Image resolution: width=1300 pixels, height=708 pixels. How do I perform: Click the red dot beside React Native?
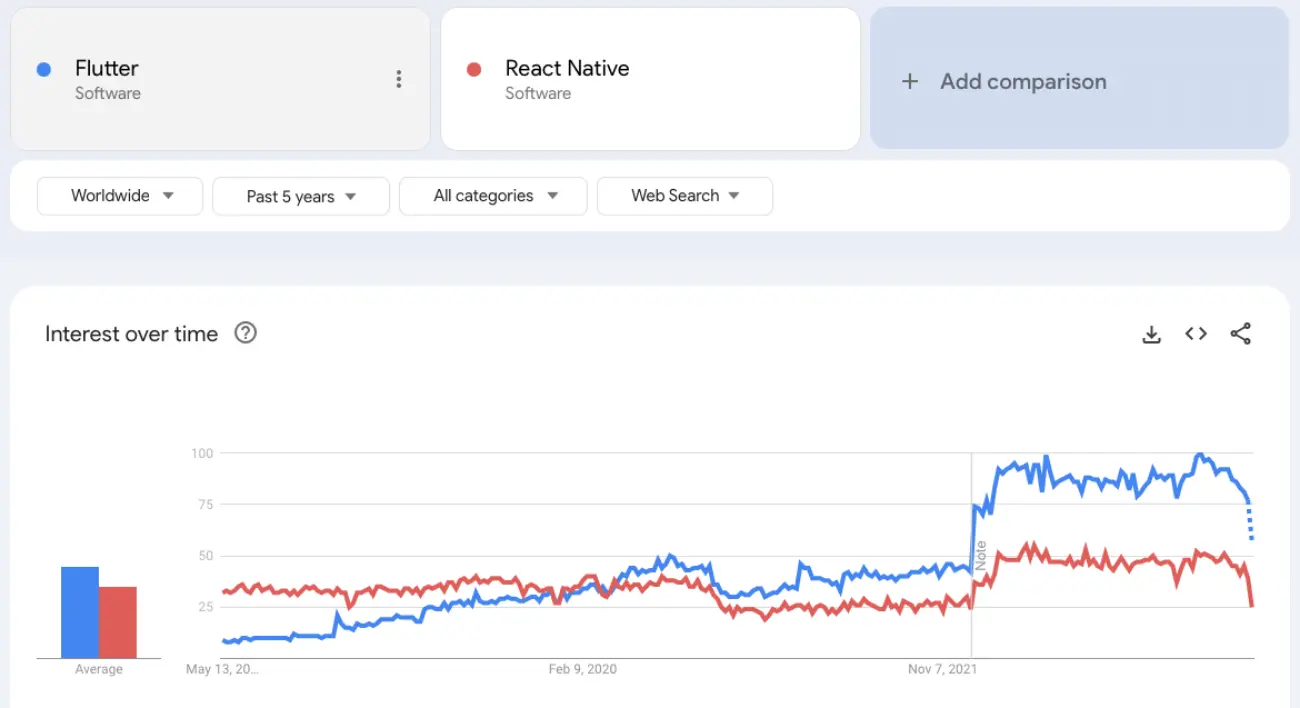(x=474, y=69)
